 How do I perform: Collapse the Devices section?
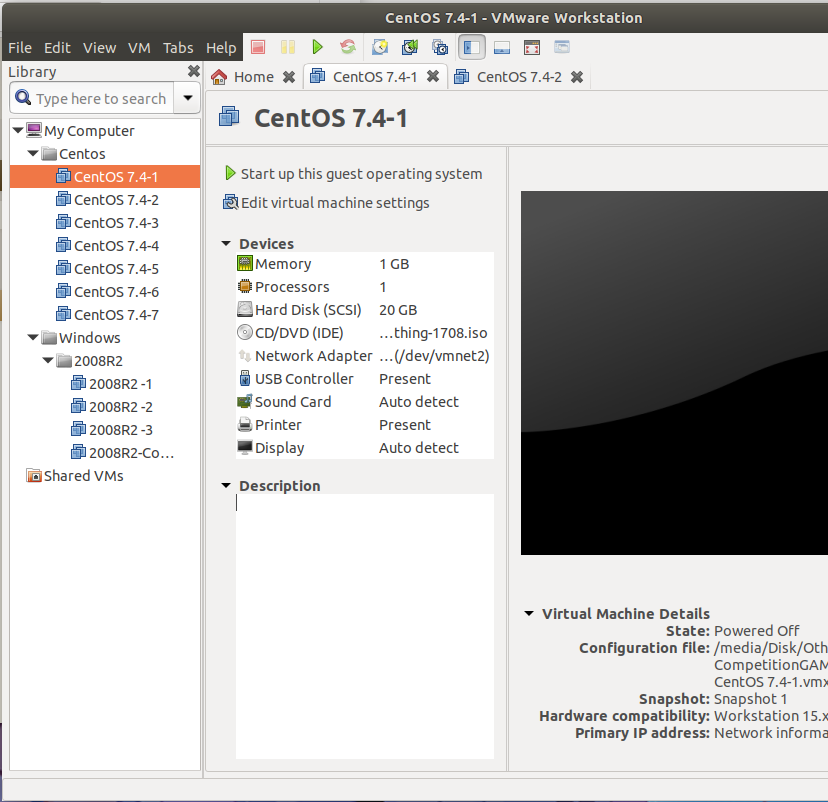coord(226,243)
